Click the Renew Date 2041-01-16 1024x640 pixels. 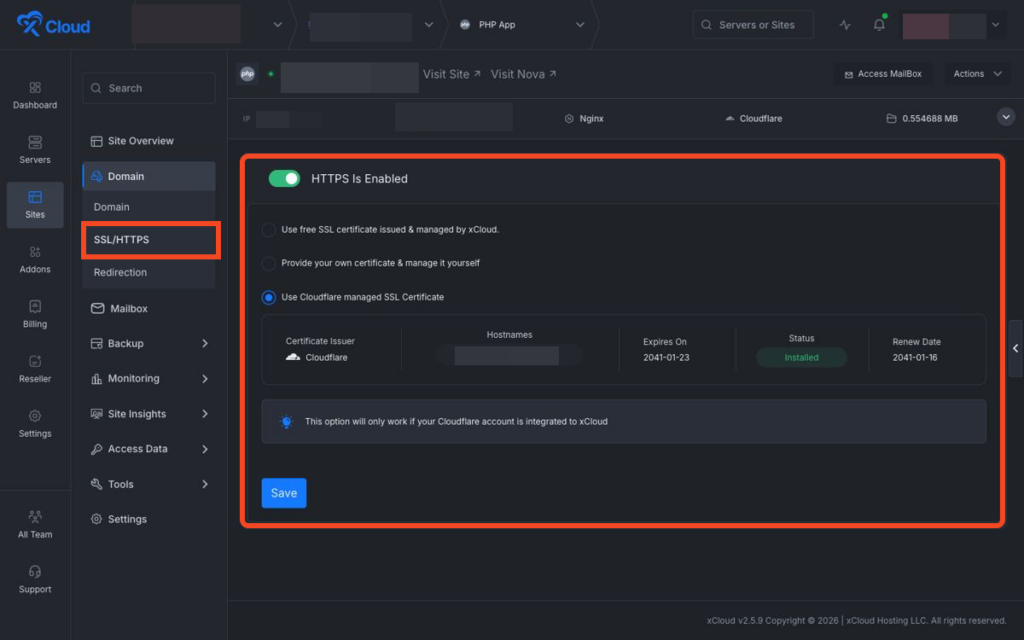pyautogui.click(x=915, y=357)
